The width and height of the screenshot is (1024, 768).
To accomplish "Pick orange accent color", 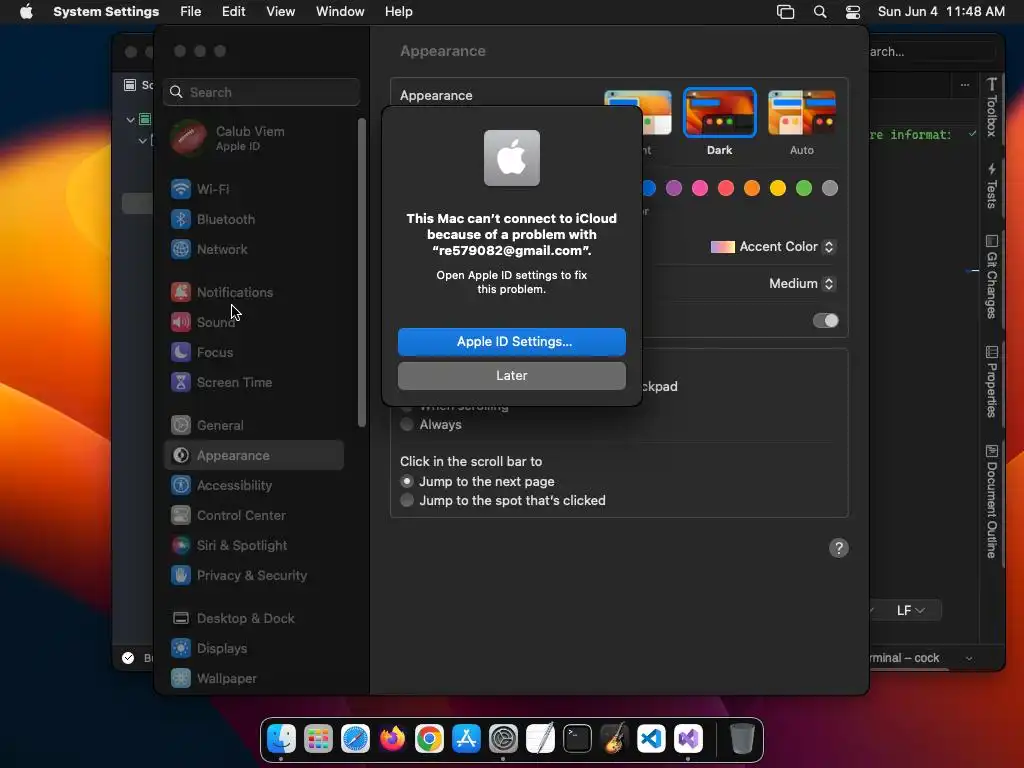I will (752, 189).
